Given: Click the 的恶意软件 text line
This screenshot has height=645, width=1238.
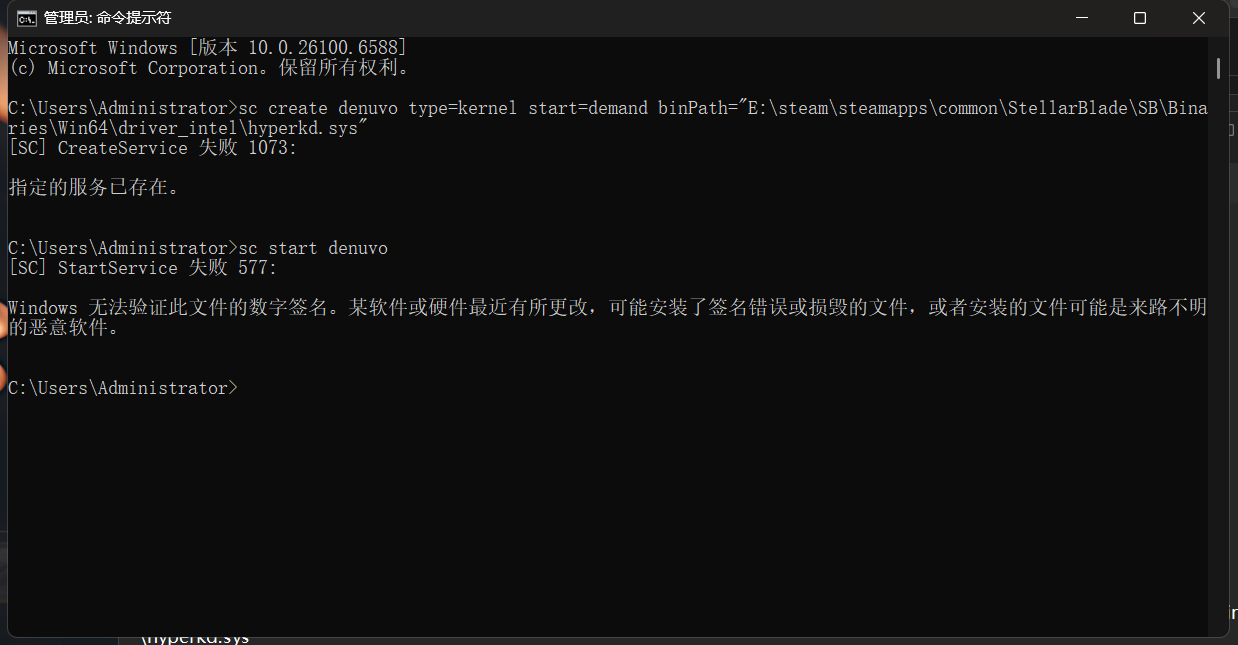Looking at the screenshot, I should pyautogui.click(x=64, y=328).
